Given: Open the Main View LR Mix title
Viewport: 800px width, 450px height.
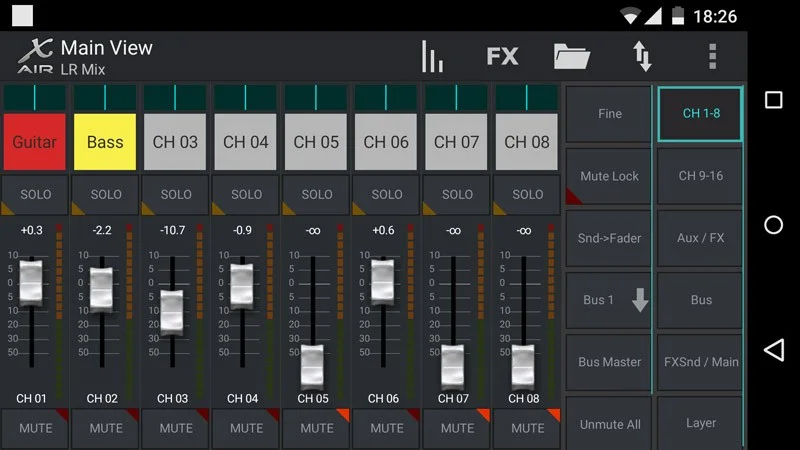Looking at the screenshot, I should (x=106, y=56).
